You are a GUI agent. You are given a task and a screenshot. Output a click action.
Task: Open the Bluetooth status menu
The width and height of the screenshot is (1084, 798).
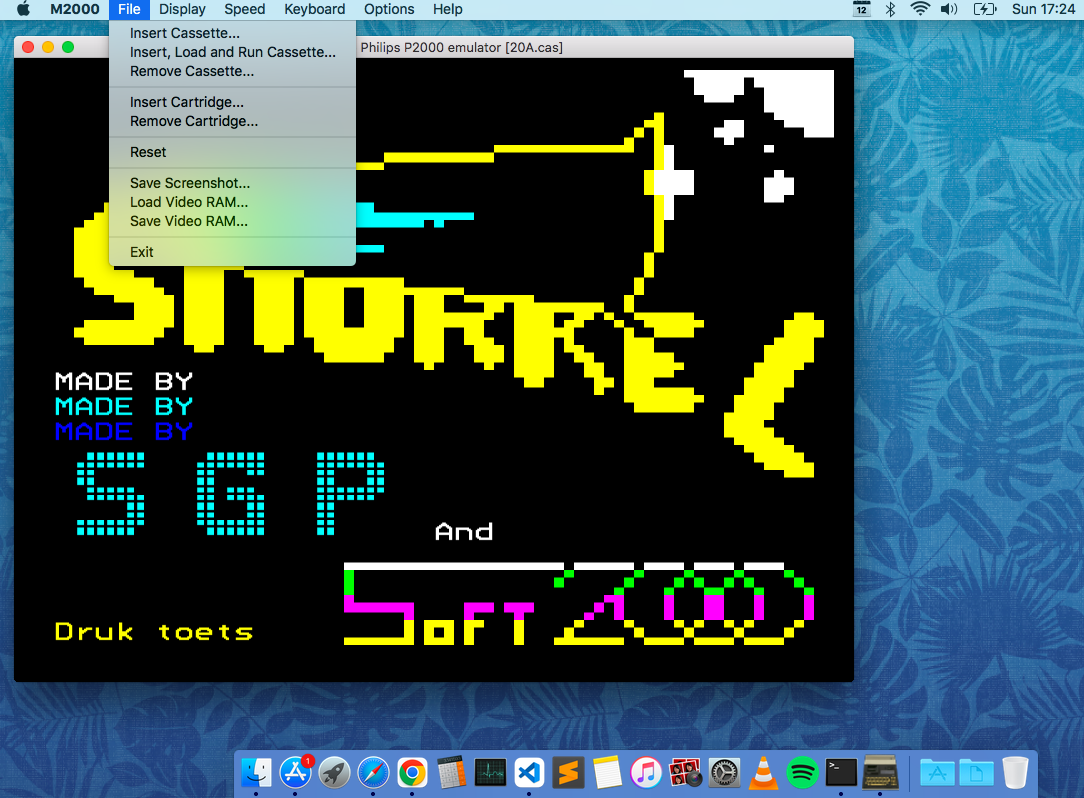[890, 9]
